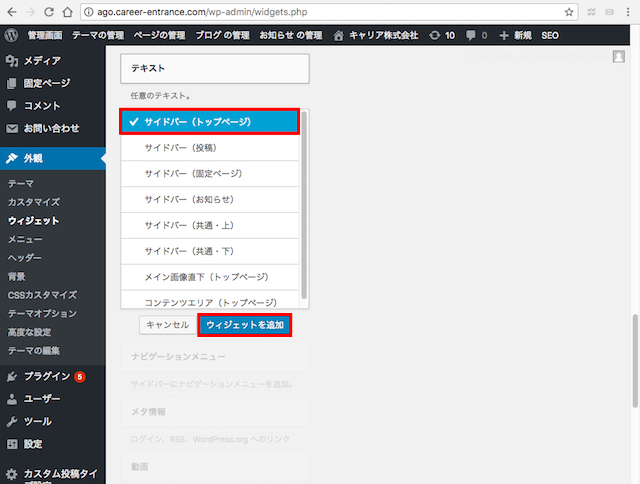Open the browser three-dot menu
Viewport: 640px width, 484px height.
pyautogui.click(x=628, y=12)
